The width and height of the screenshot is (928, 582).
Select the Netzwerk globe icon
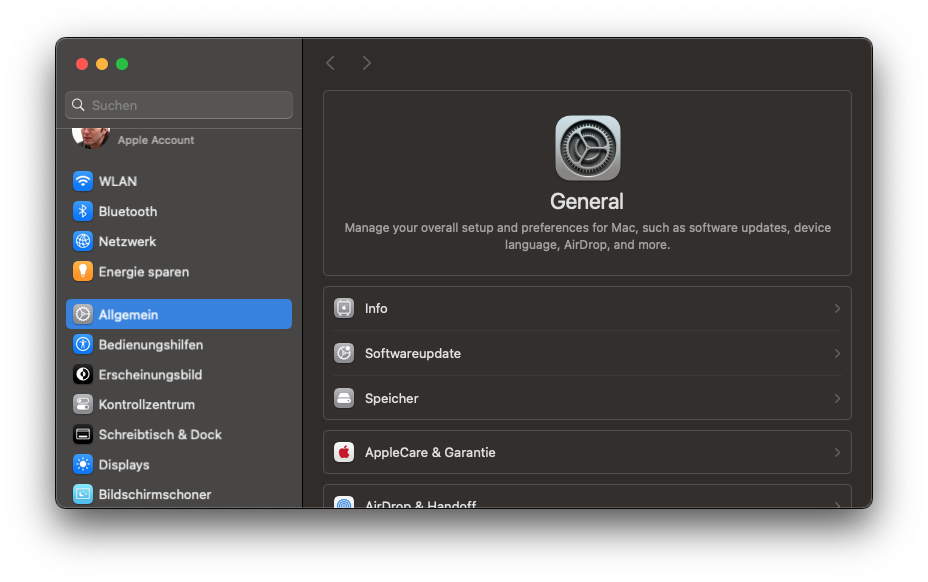pyautogui.click(x=83, y=241)
